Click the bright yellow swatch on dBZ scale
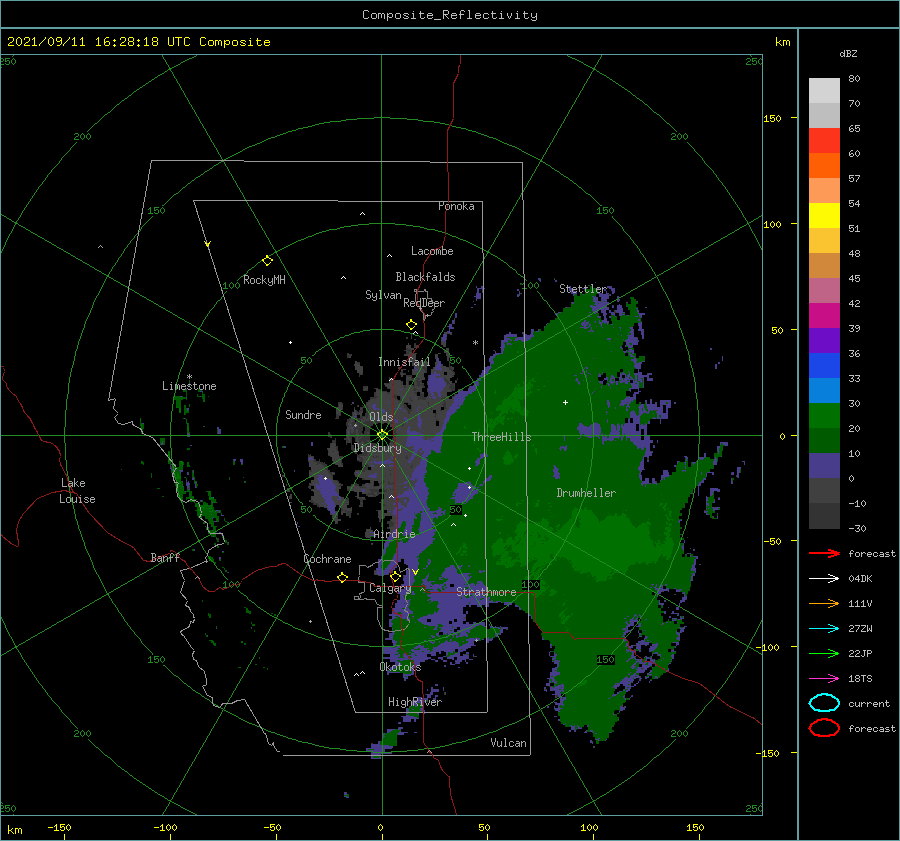Viewport: 900px width, 841px height. coord(824,216)
